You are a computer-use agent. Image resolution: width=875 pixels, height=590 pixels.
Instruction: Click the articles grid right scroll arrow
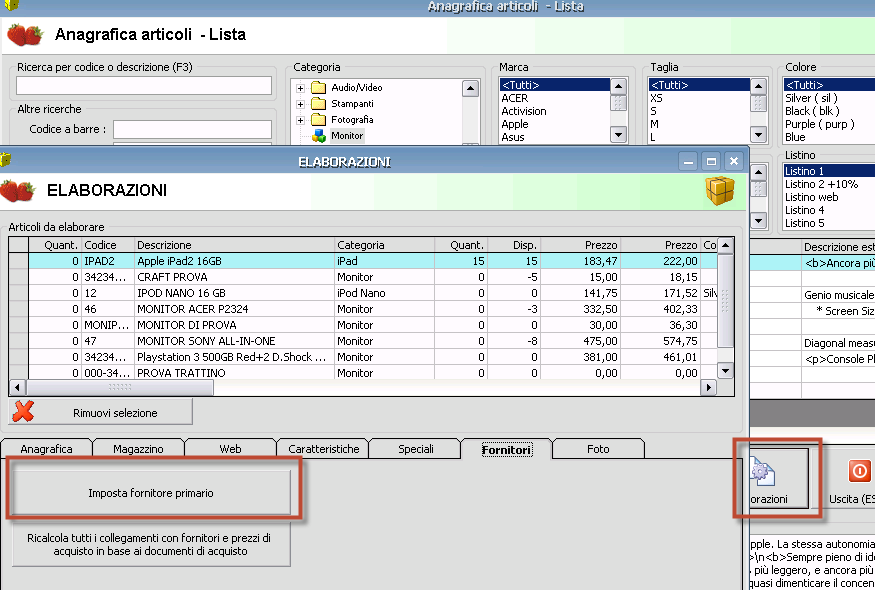[x=709, y=387]
